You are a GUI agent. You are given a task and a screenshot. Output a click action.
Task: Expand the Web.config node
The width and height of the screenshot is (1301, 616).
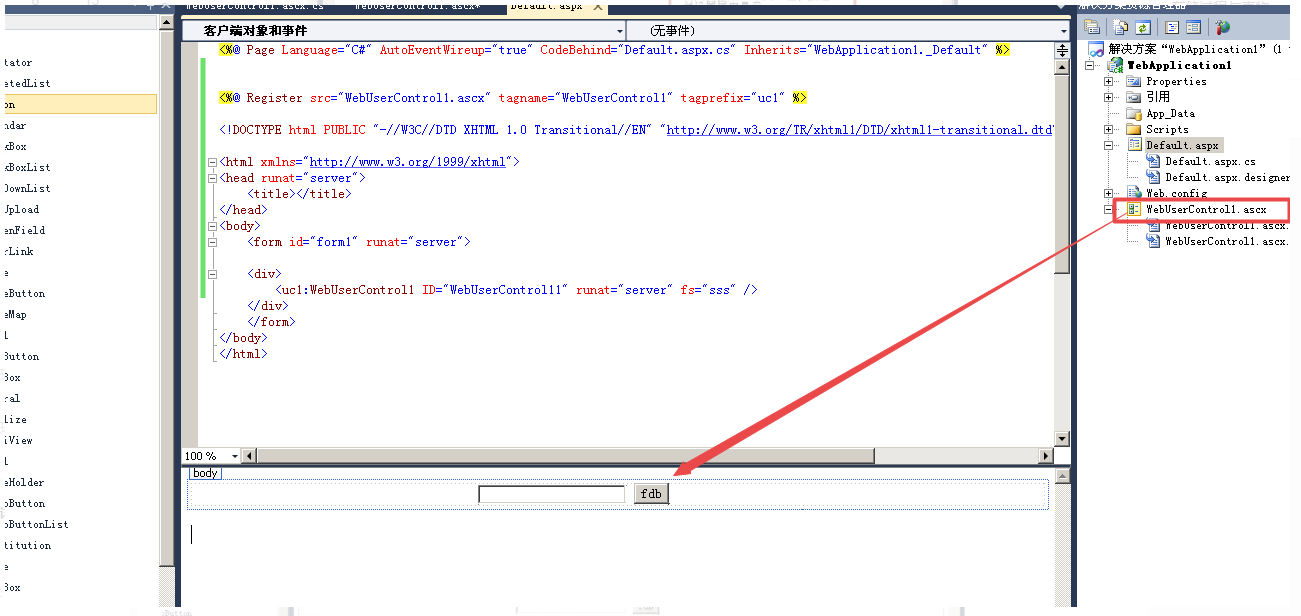coord(1109,193)
